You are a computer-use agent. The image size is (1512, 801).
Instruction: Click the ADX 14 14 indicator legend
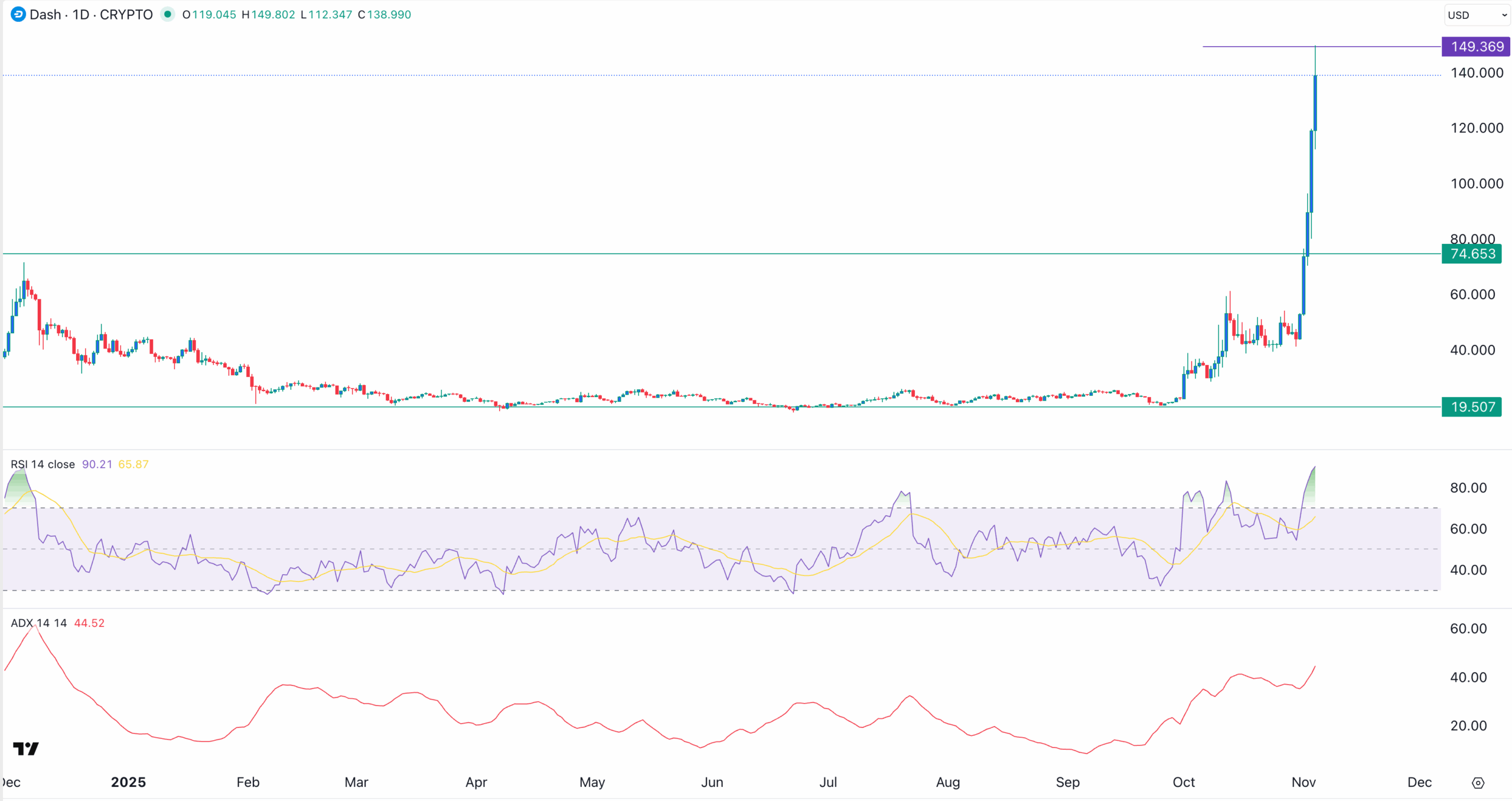pyautogui.click(x=38, y=623)
